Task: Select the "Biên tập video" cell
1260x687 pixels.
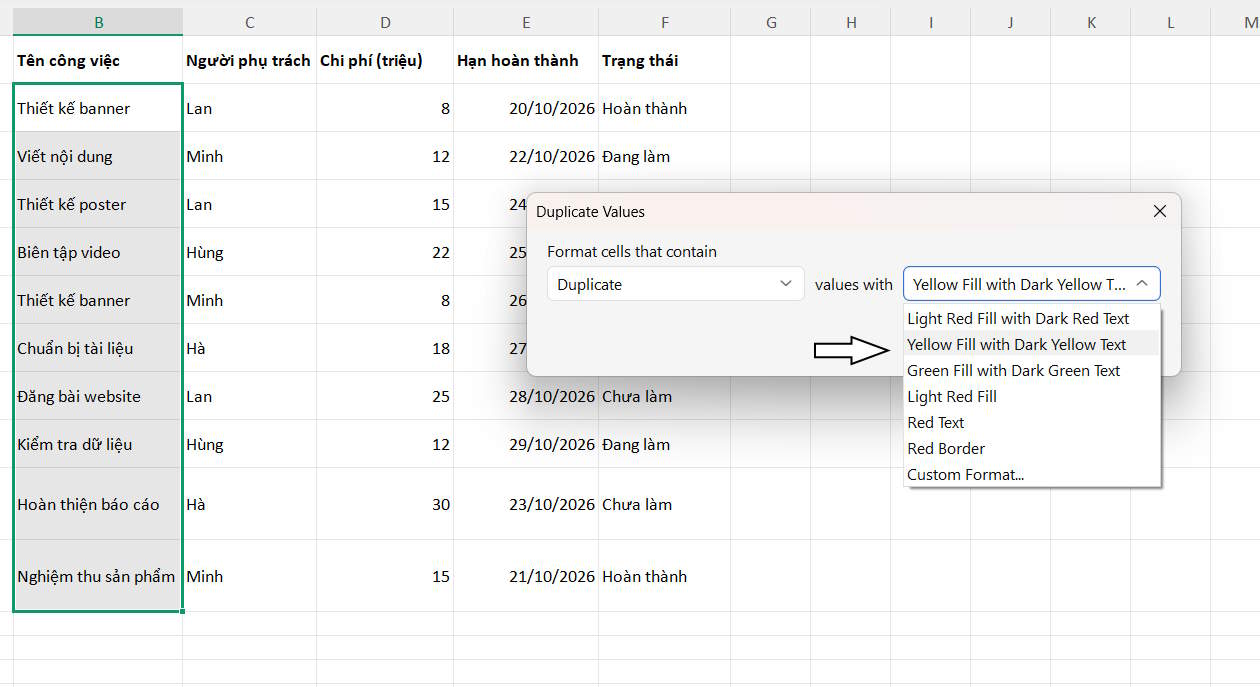Action: [x=98, y=252]
